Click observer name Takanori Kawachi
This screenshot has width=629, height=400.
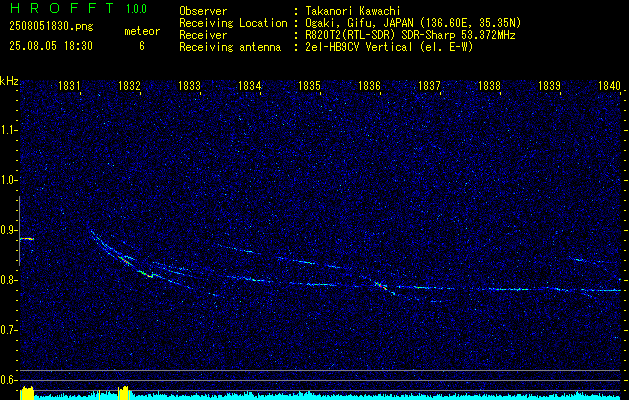pos(353,11)
